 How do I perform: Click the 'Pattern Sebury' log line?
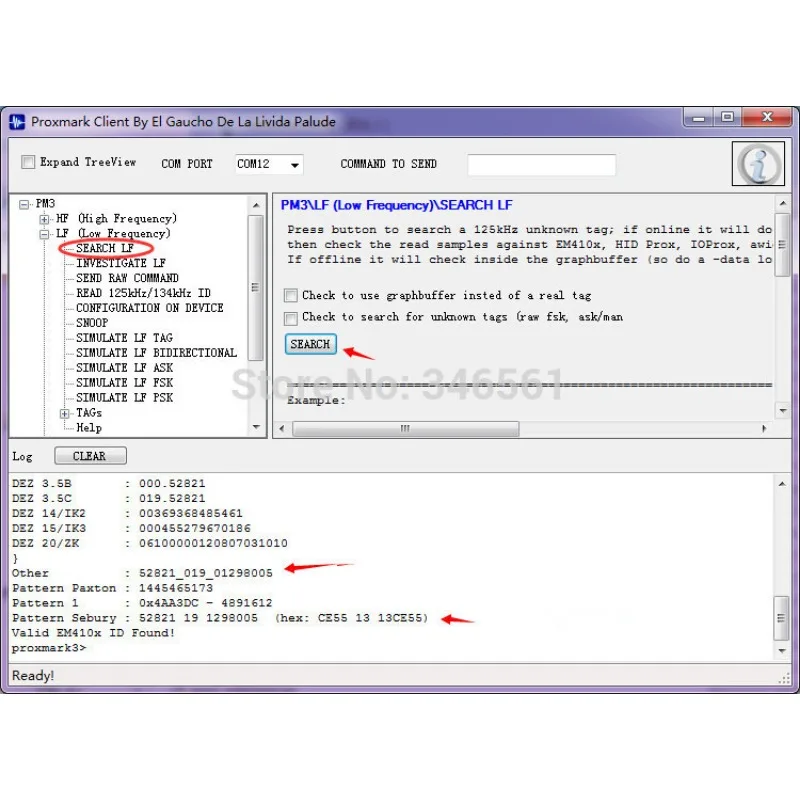(220, 618)
